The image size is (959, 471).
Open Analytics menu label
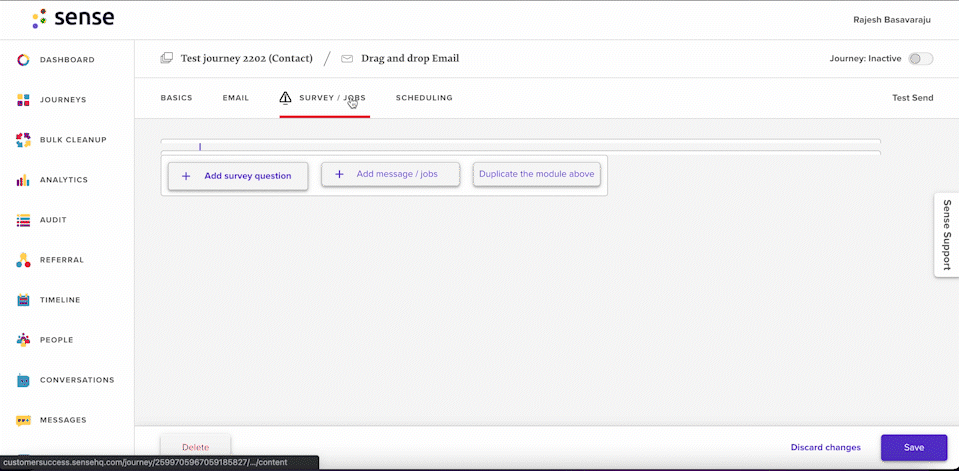tap(64, 180)
